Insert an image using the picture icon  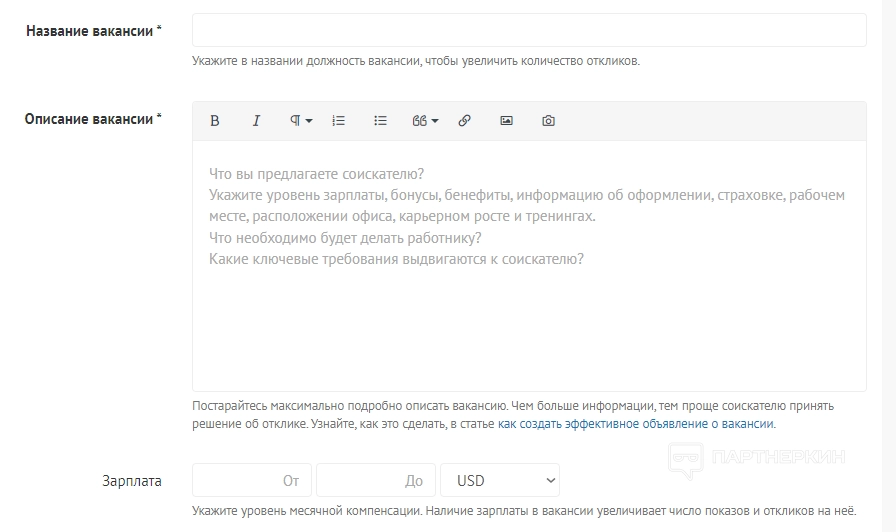pyautogui.click(x=506, y=121)
